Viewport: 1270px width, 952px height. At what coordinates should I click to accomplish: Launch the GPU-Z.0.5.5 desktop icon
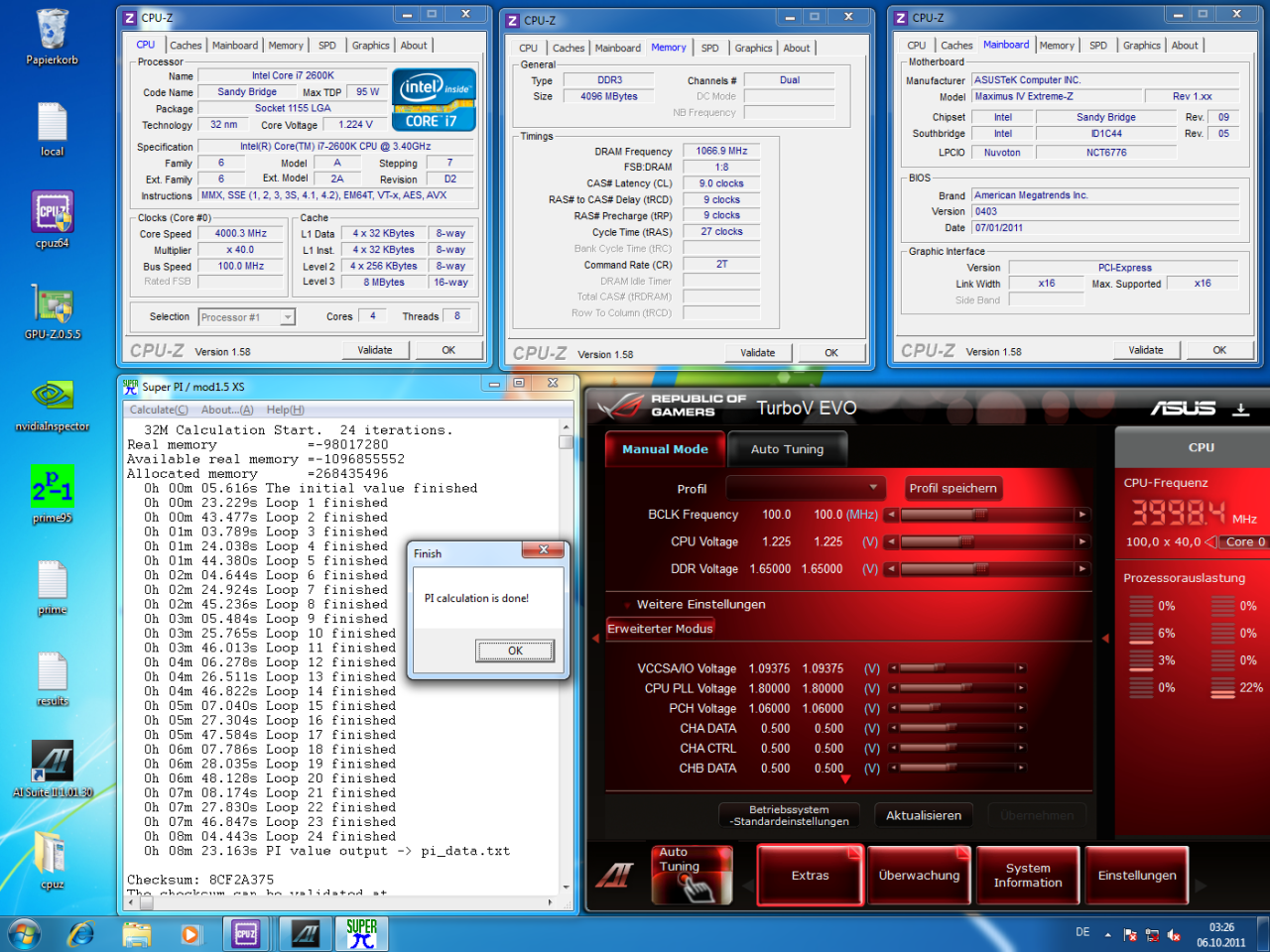53,311
